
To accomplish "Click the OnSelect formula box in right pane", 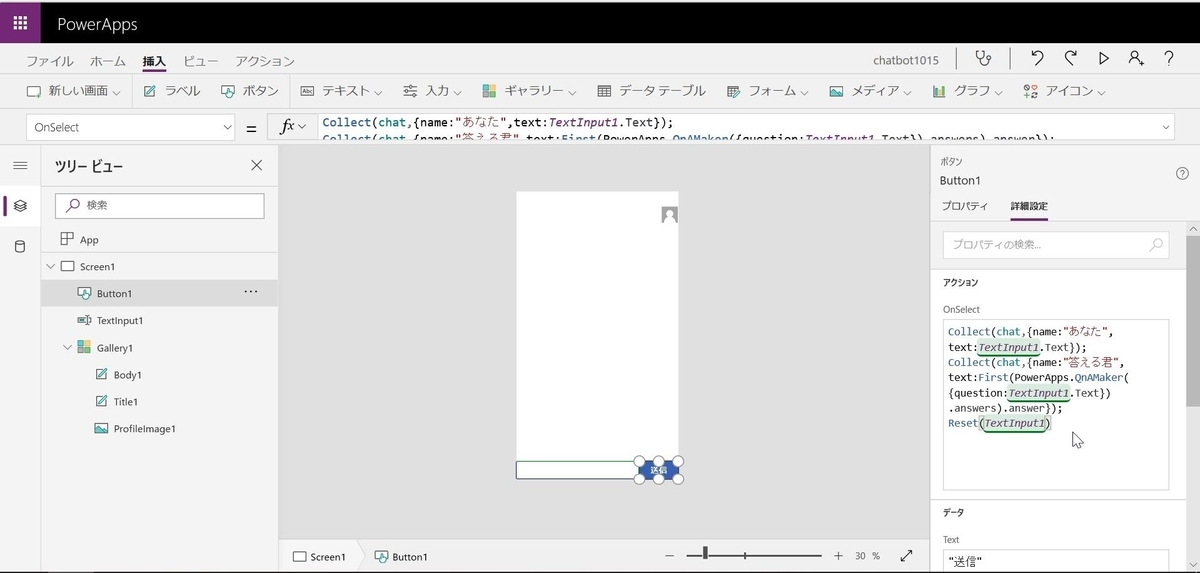I will (1055, 405).
